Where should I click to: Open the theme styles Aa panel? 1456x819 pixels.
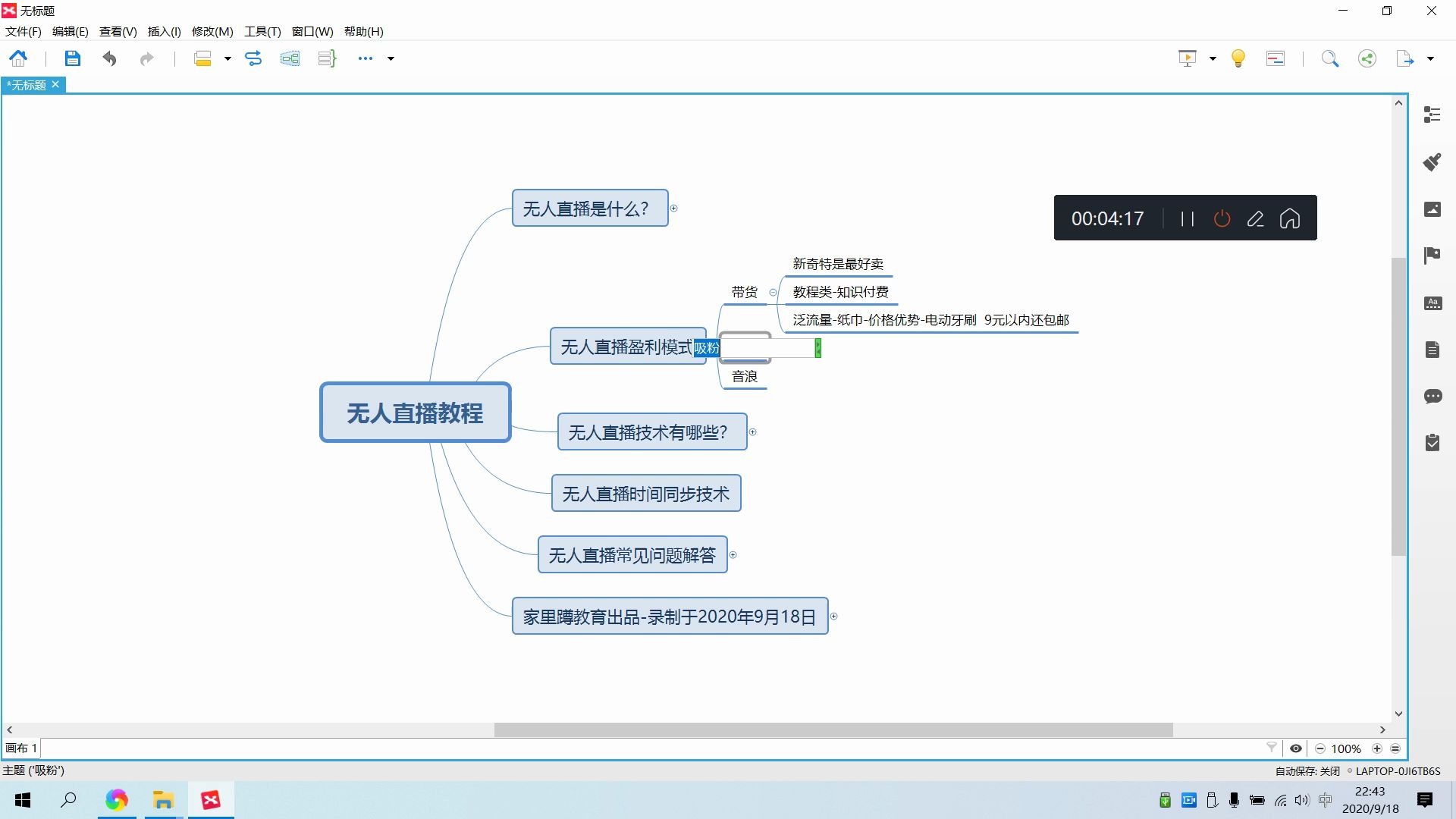[x=1432, y=303]
